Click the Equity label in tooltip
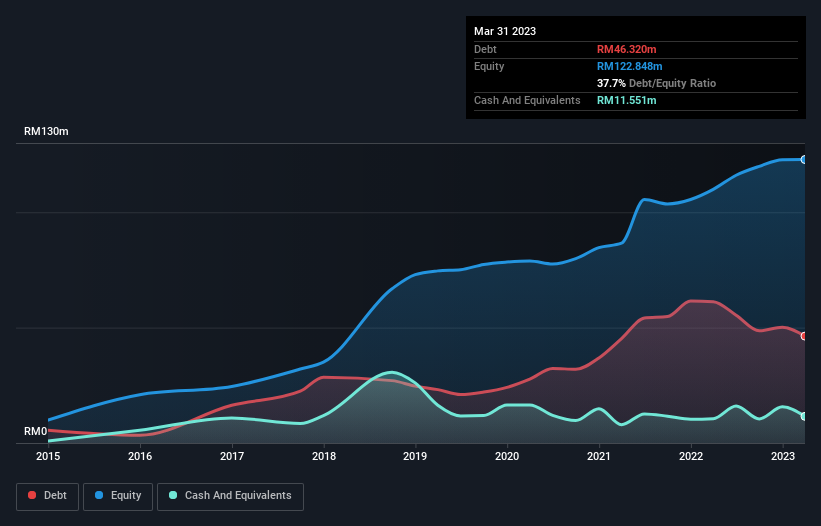 tap(489, 66)
